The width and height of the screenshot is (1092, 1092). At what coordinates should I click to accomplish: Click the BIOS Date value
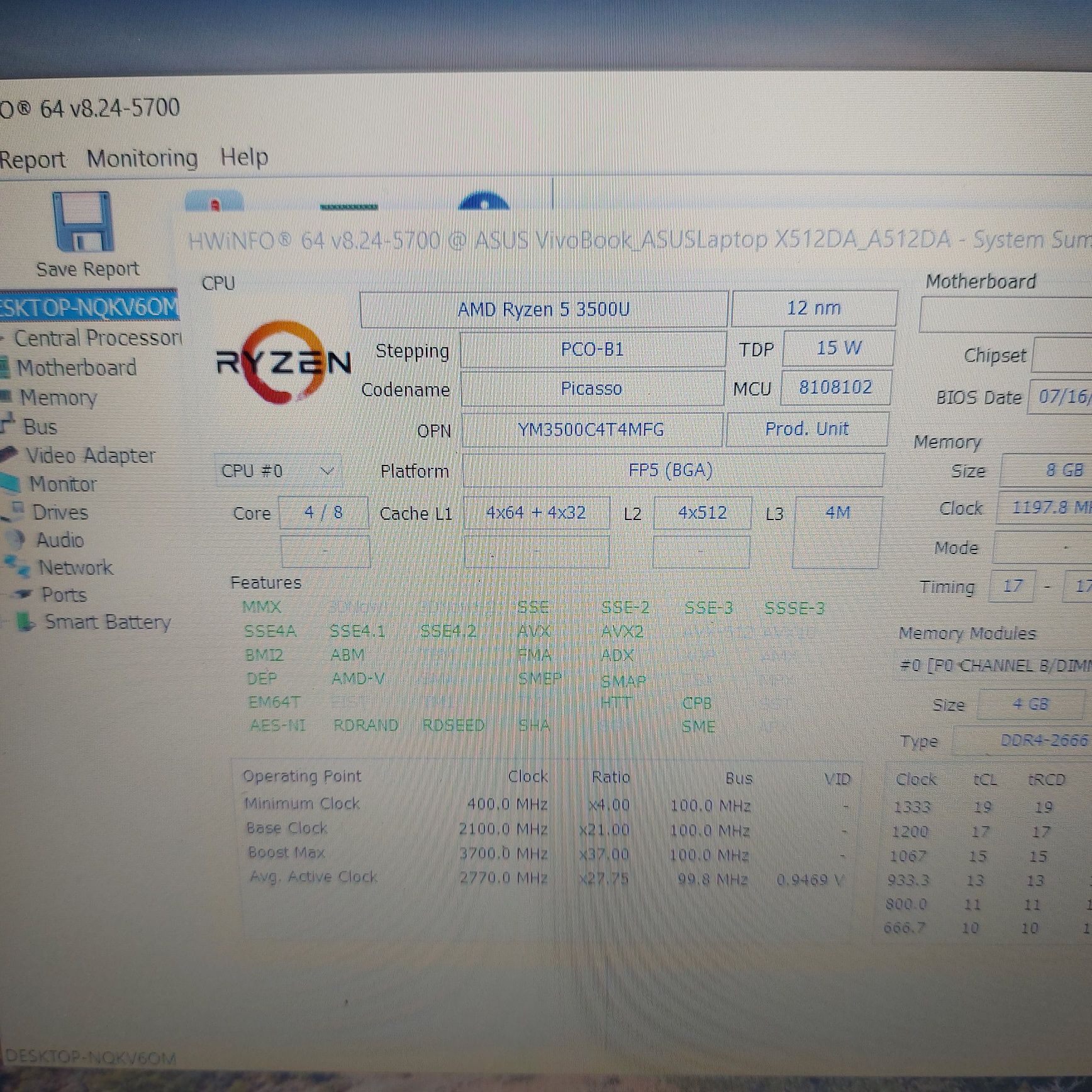click(1061, 396)
